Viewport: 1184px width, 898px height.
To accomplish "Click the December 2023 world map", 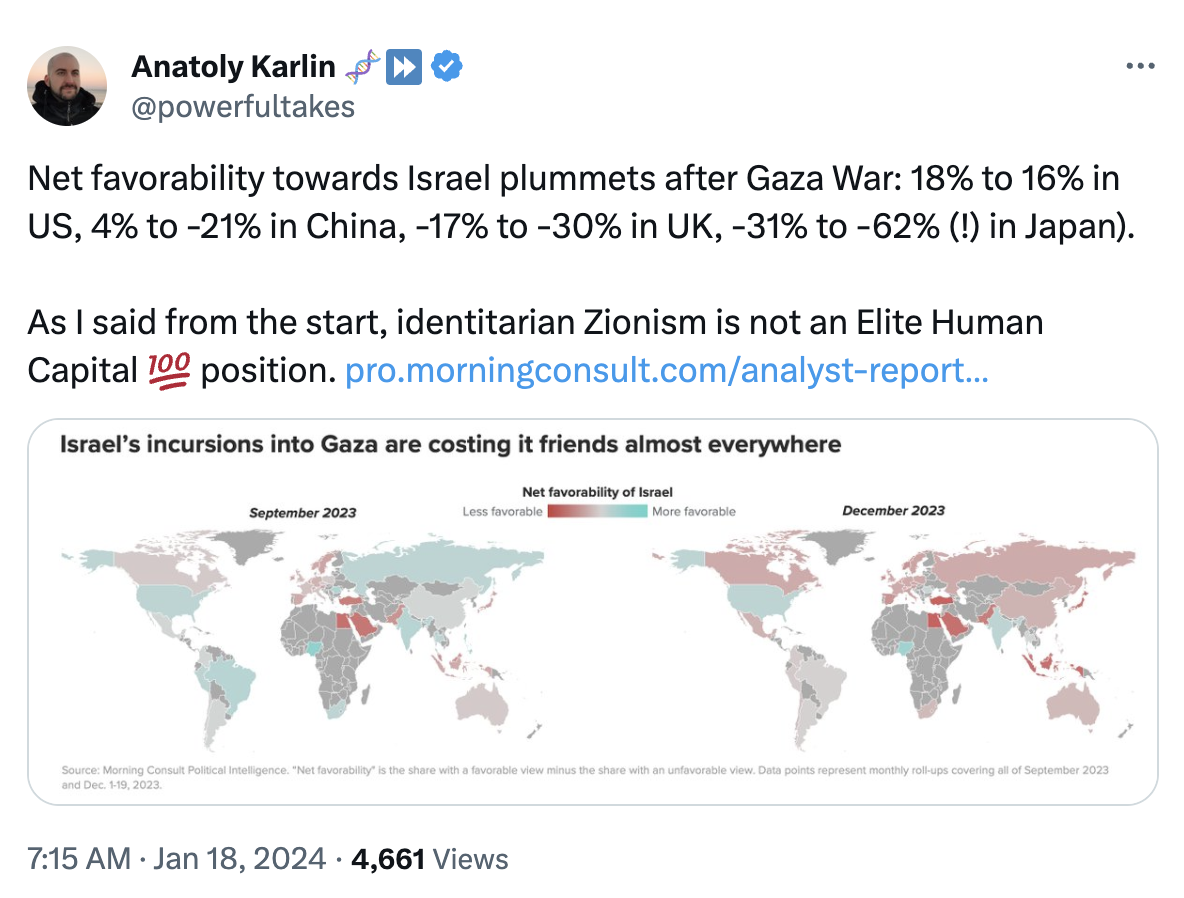I will coord(895,640).
